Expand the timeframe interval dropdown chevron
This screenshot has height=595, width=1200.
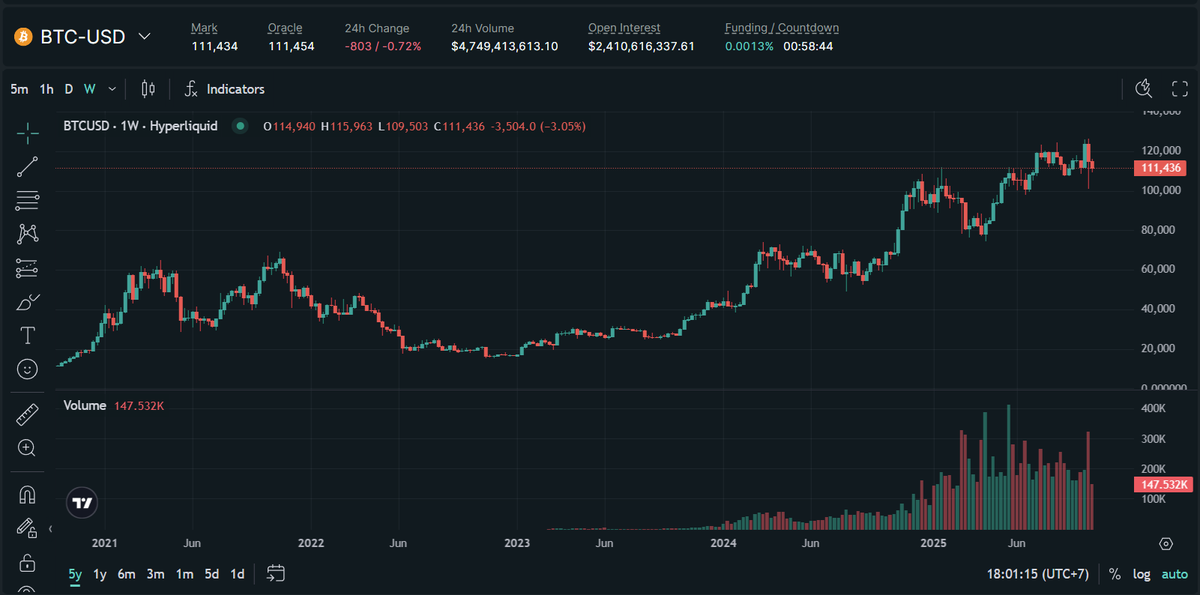[111, 89]
